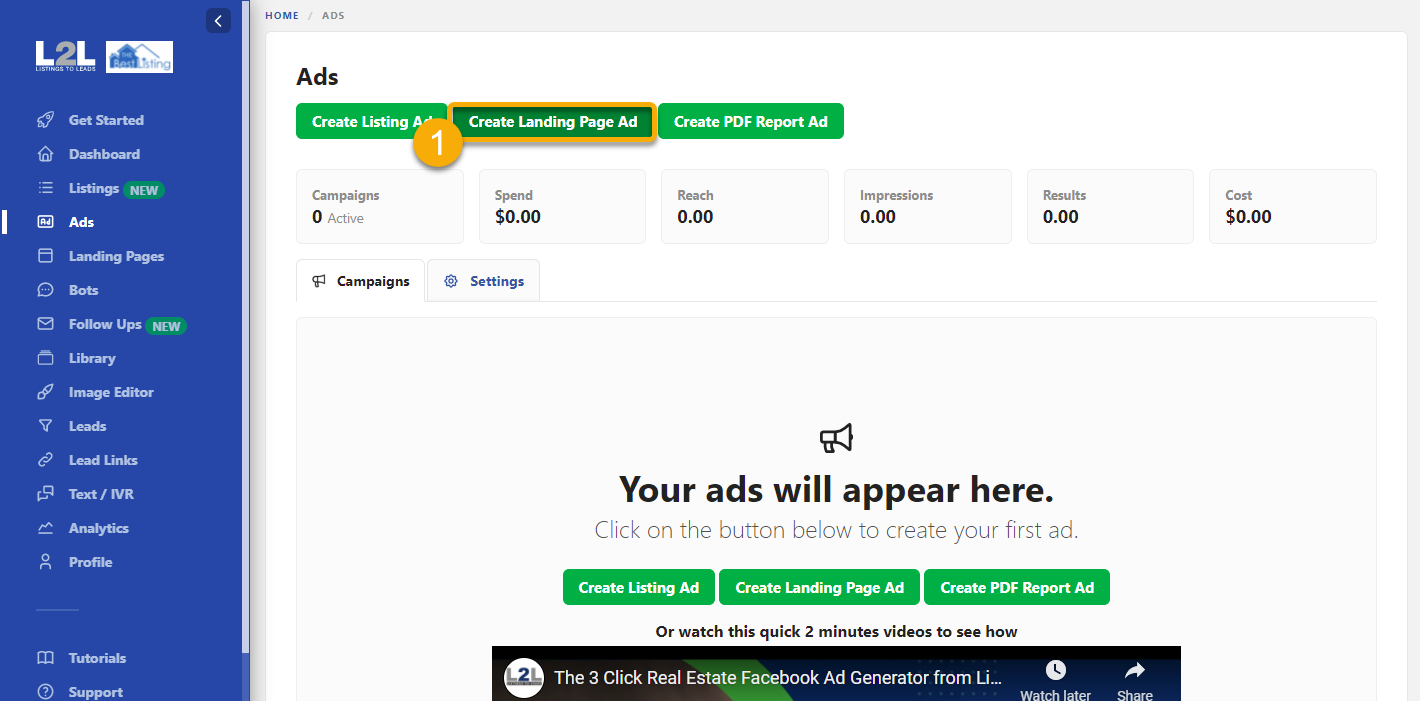
Task: Select the Campaigns tab
Action: click(x=360, y=280)
